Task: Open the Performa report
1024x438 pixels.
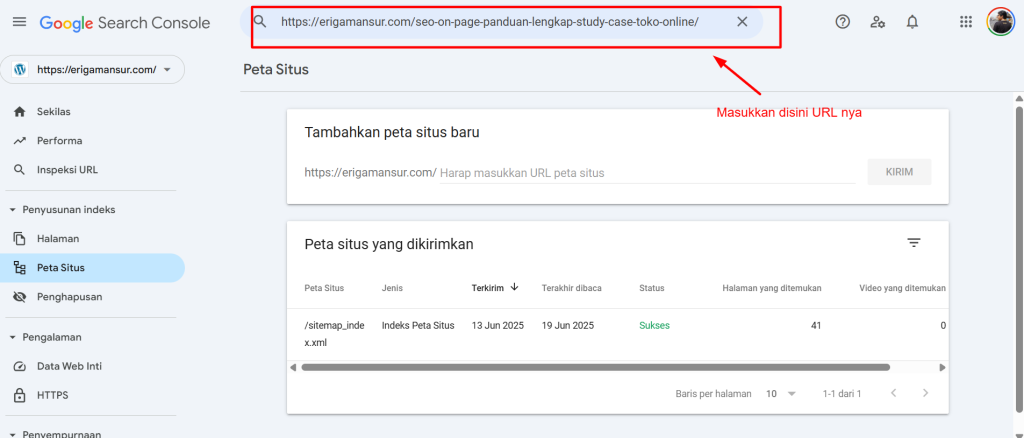Action: tap(59, 141)
